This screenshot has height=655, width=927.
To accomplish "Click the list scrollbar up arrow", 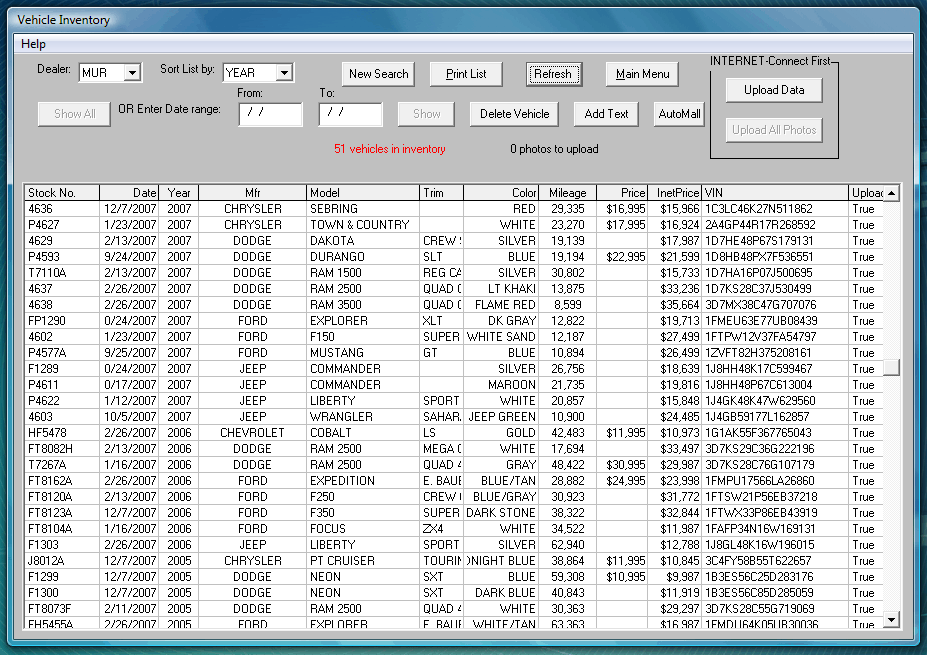I will [x=892, y=193].
